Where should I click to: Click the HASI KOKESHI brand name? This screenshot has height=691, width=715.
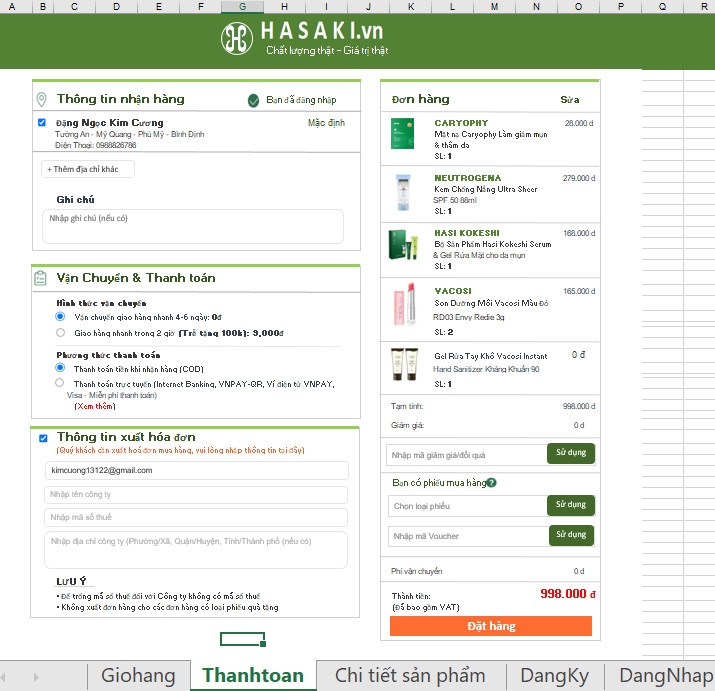click(466, 233)
